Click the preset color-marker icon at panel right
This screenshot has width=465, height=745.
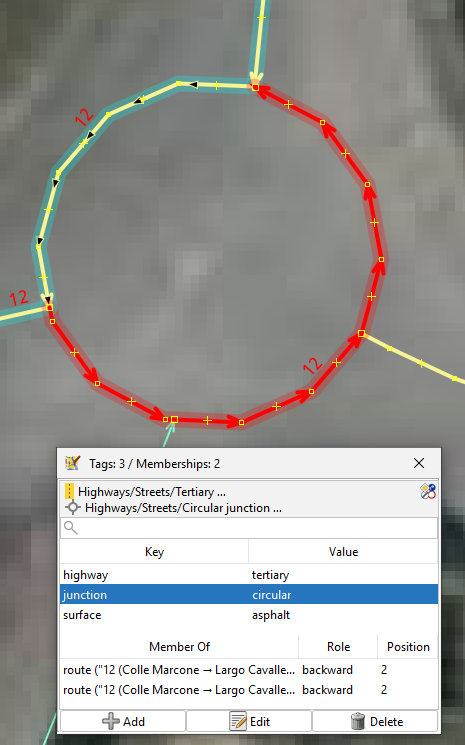point(428,491)
